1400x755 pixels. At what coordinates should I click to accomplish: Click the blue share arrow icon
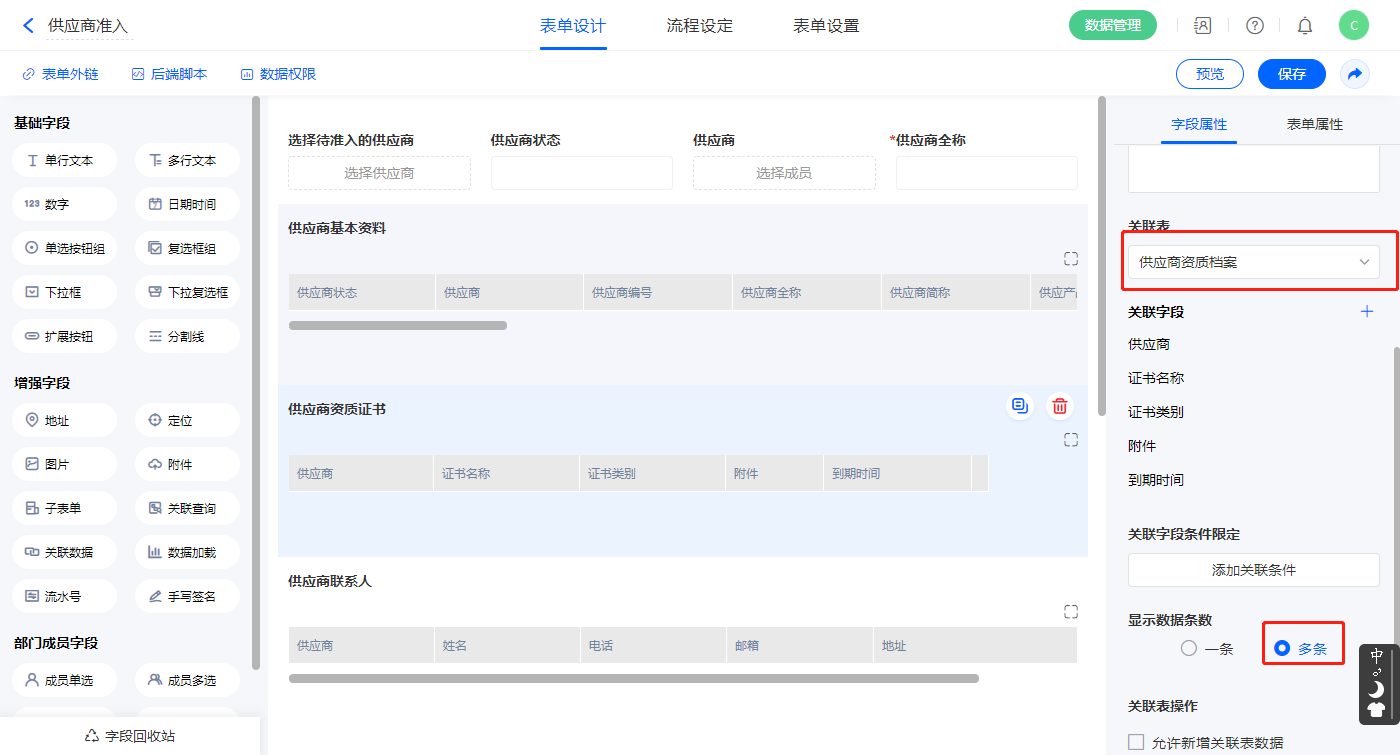point(1355,74)
